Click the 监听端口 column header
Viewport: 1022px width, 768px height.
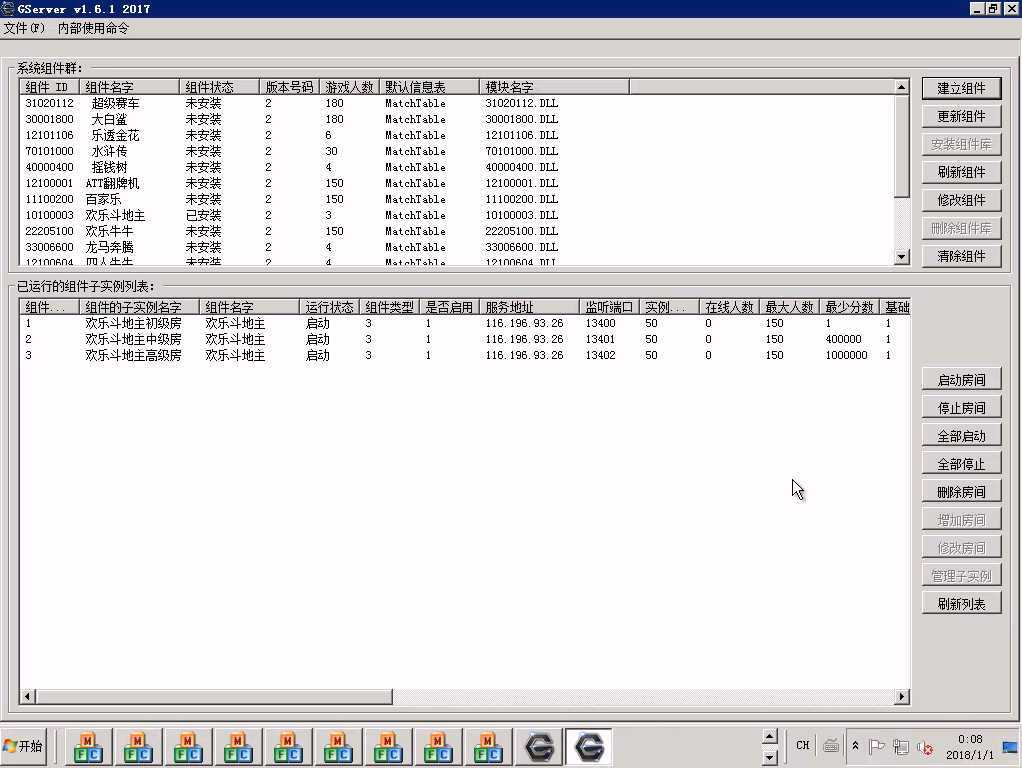click(x=609, y=307)
